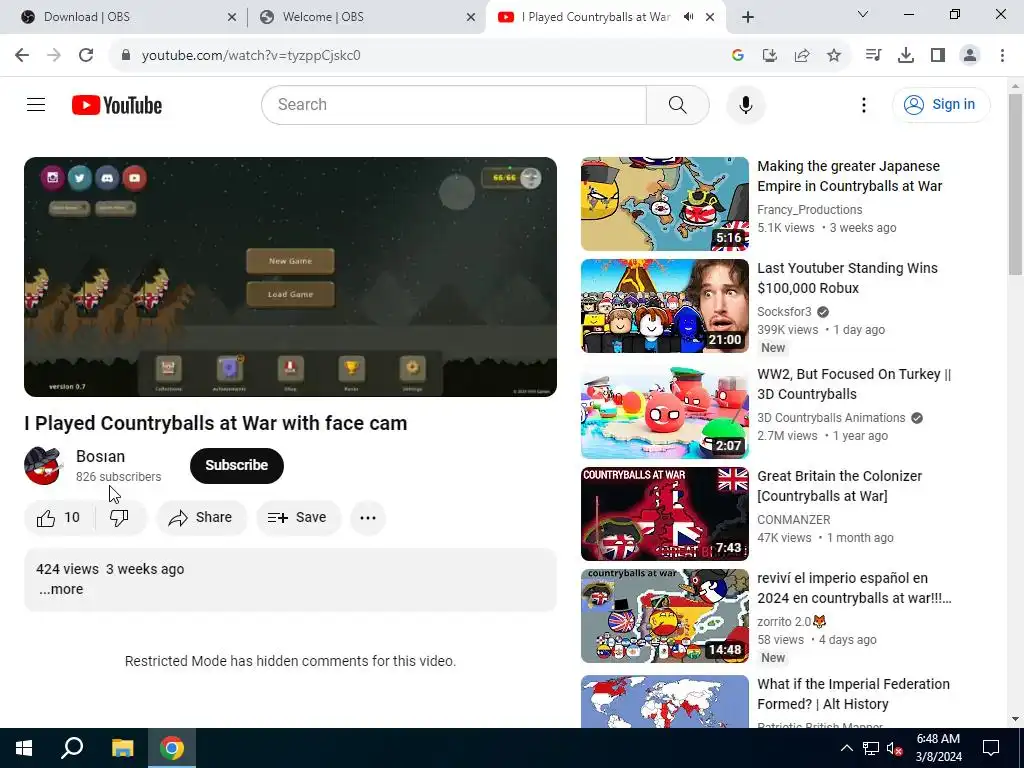Open Chrome profile avatar
The height and width of the screenshot is (768, 1024).
point(970,55)
